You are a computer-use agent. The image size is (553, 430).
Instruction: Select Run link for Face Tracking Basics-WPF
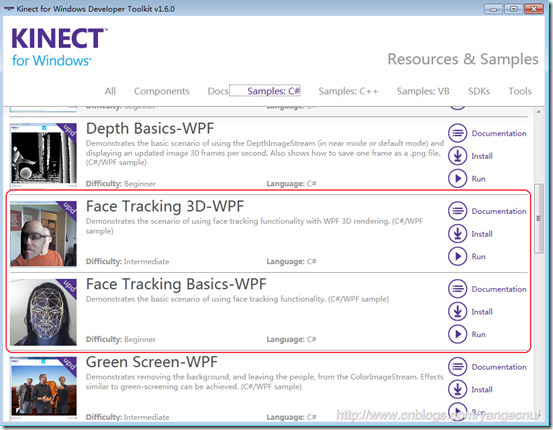pyautogui.click(x=479, y=334)
